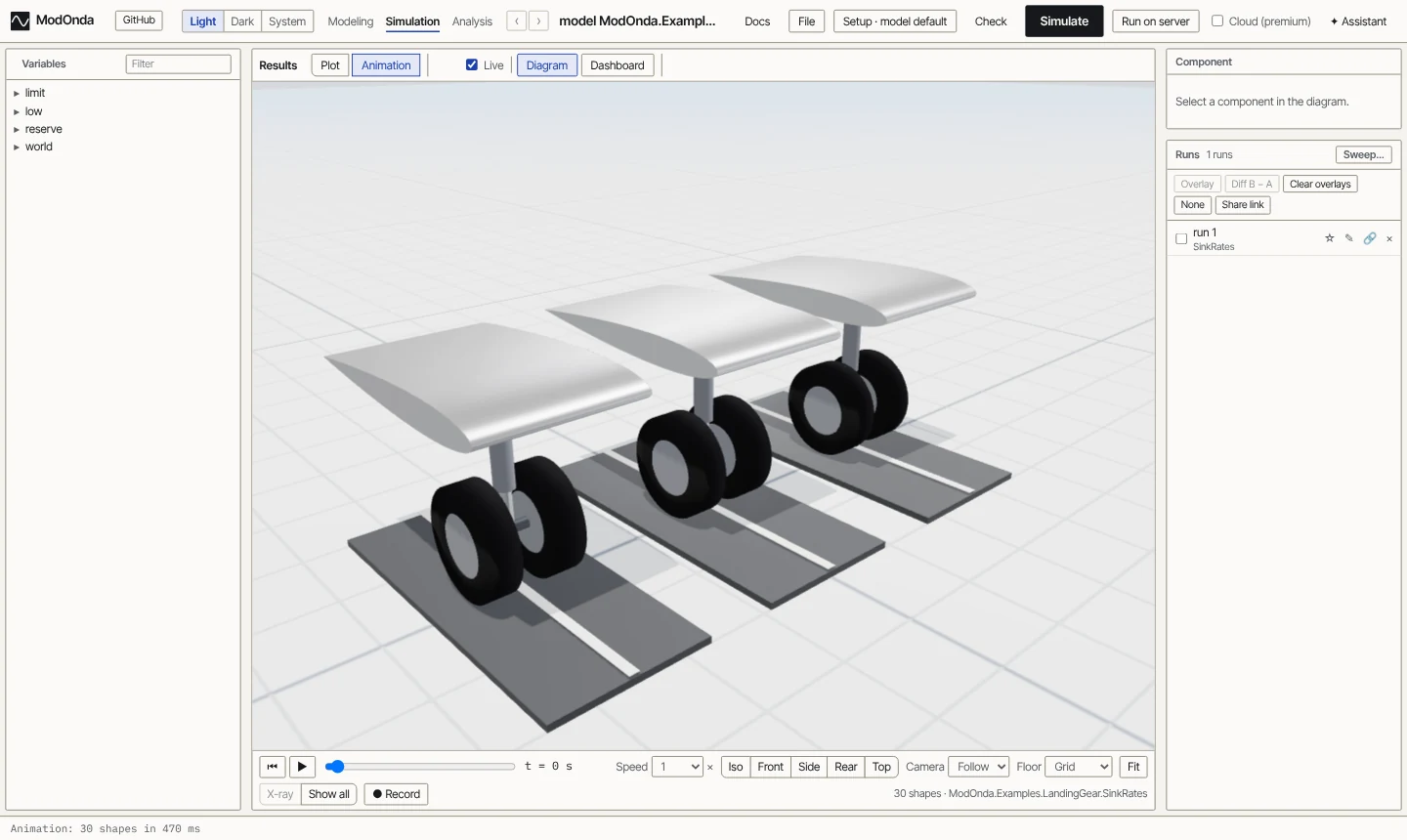Expand the world variable node
Viewport: 1407px width, 840px height.
click(x=17, y=147)
